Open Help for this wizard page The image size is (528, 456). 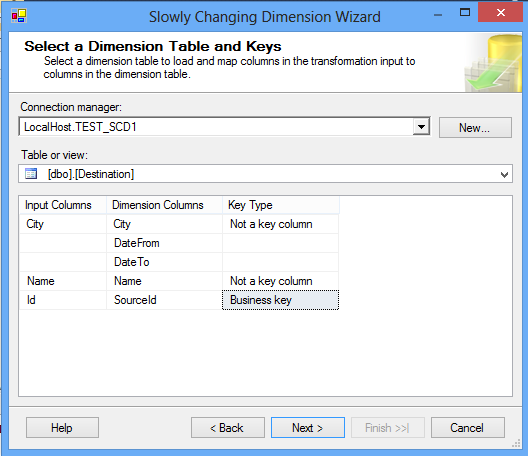pyautogui.click(x=62, y=428)
